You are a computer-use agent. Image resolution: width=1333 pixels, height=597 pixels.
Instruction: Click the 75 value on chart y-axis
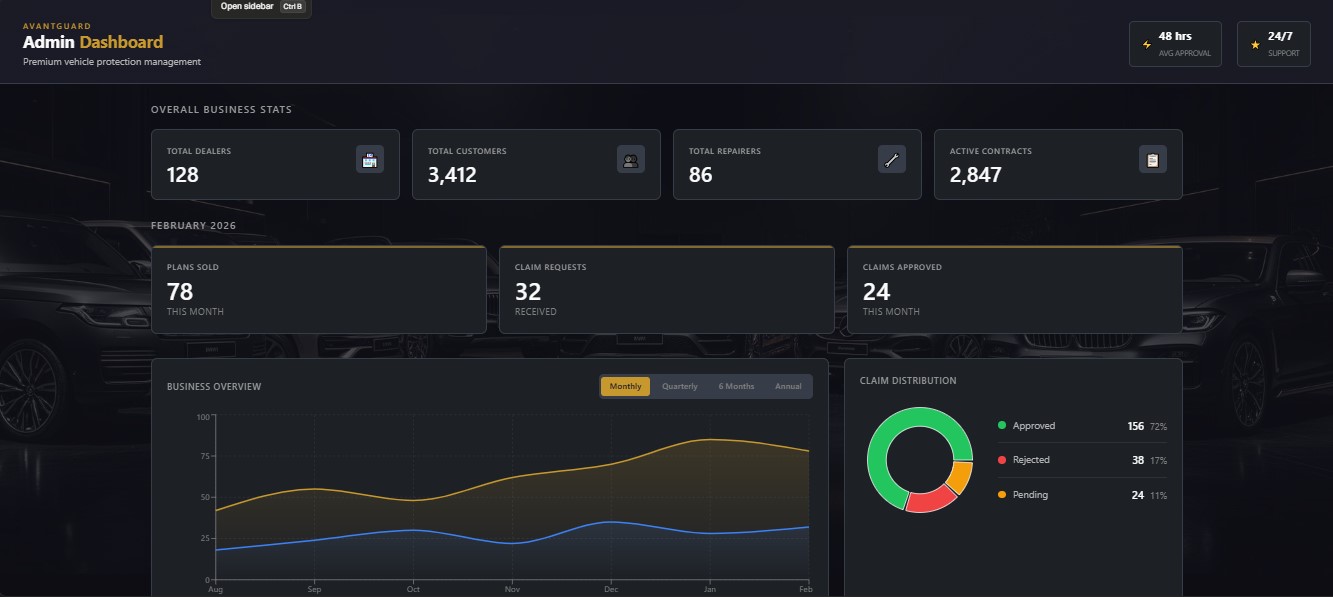(x=205, y=456)
